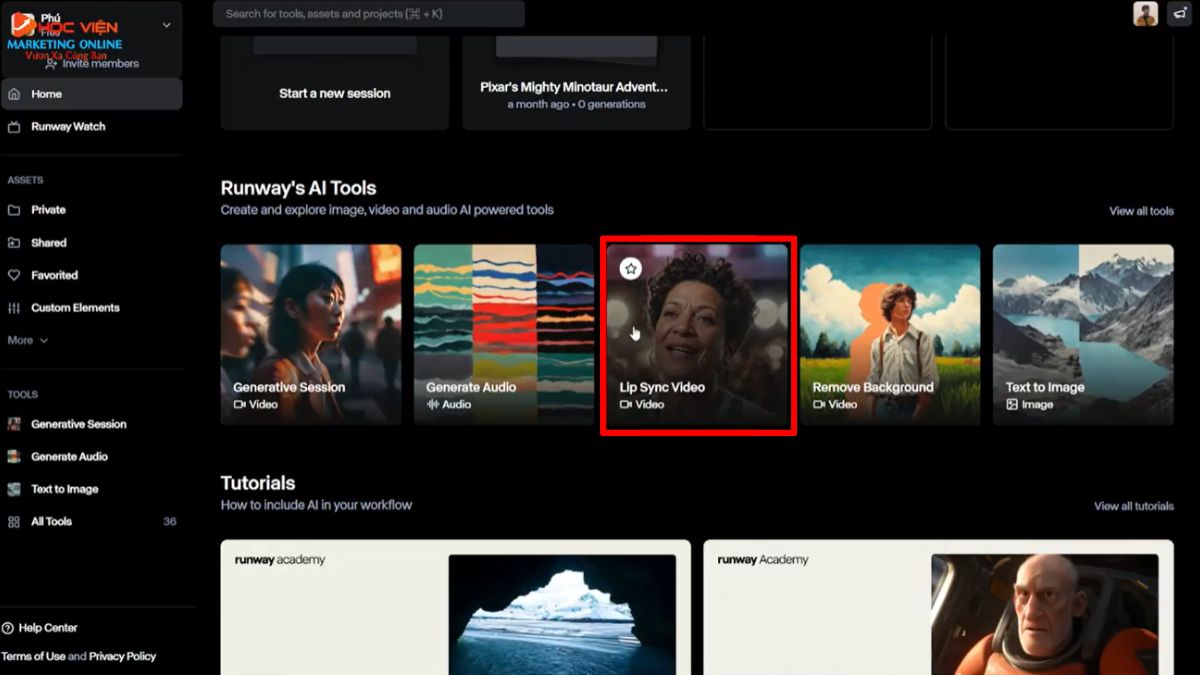Click View all tools link
The width and height of the screenshot is (1200, 675).
(1141, 211)
